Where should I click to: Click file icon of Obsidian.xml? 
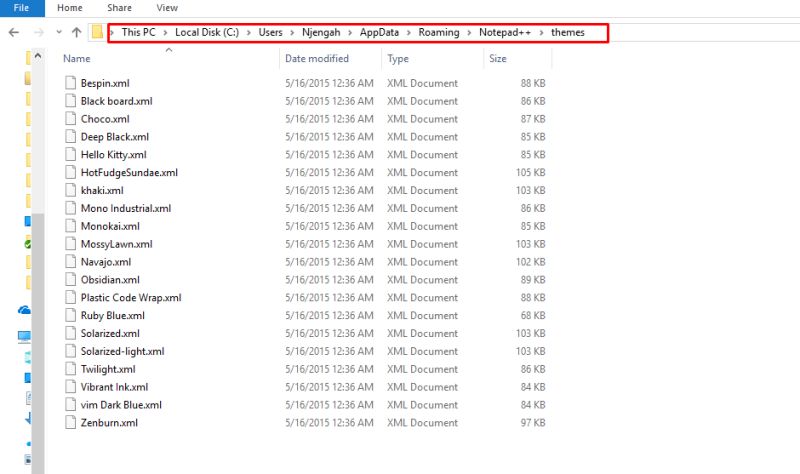pyautogui.click(x=70, y=279)
